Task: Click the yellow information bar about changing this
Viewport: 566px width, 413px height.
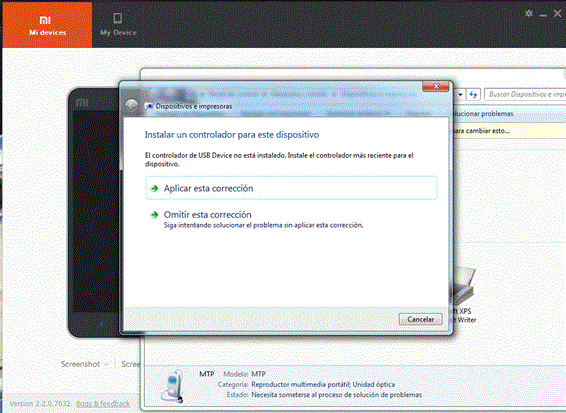Action: tap(508, 131)
